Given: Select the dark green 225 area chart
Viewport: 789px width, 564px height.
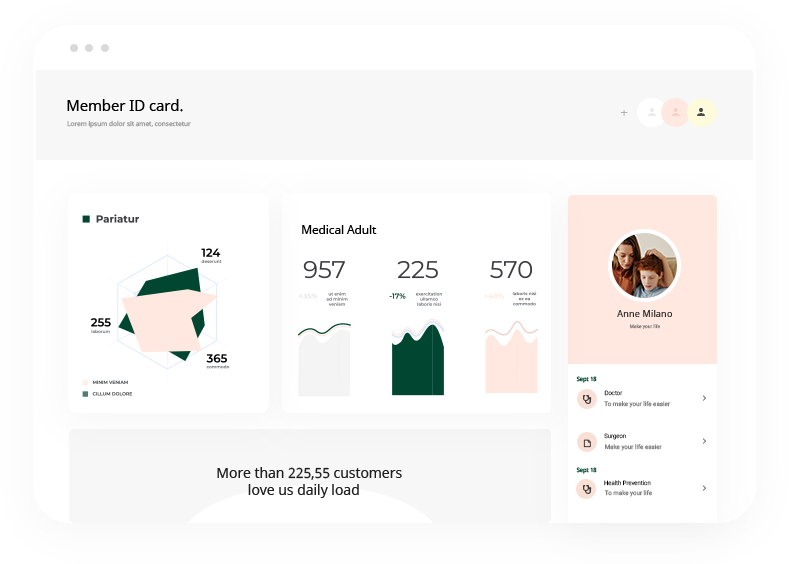Looking at the screenshot, I should click(x=417, y=362).
